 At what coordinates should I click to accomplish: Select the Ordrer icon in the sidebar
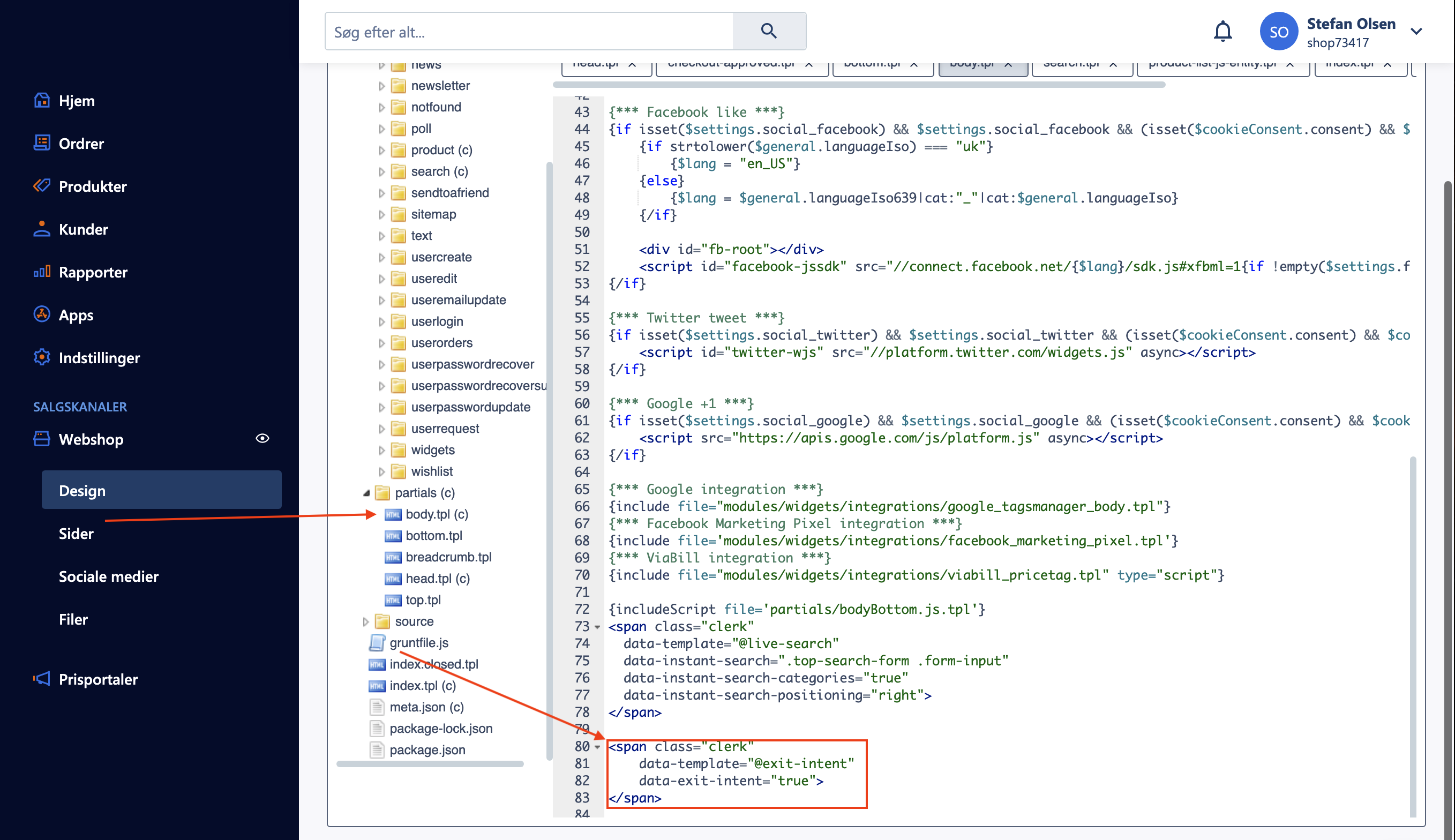coord(42,143)
